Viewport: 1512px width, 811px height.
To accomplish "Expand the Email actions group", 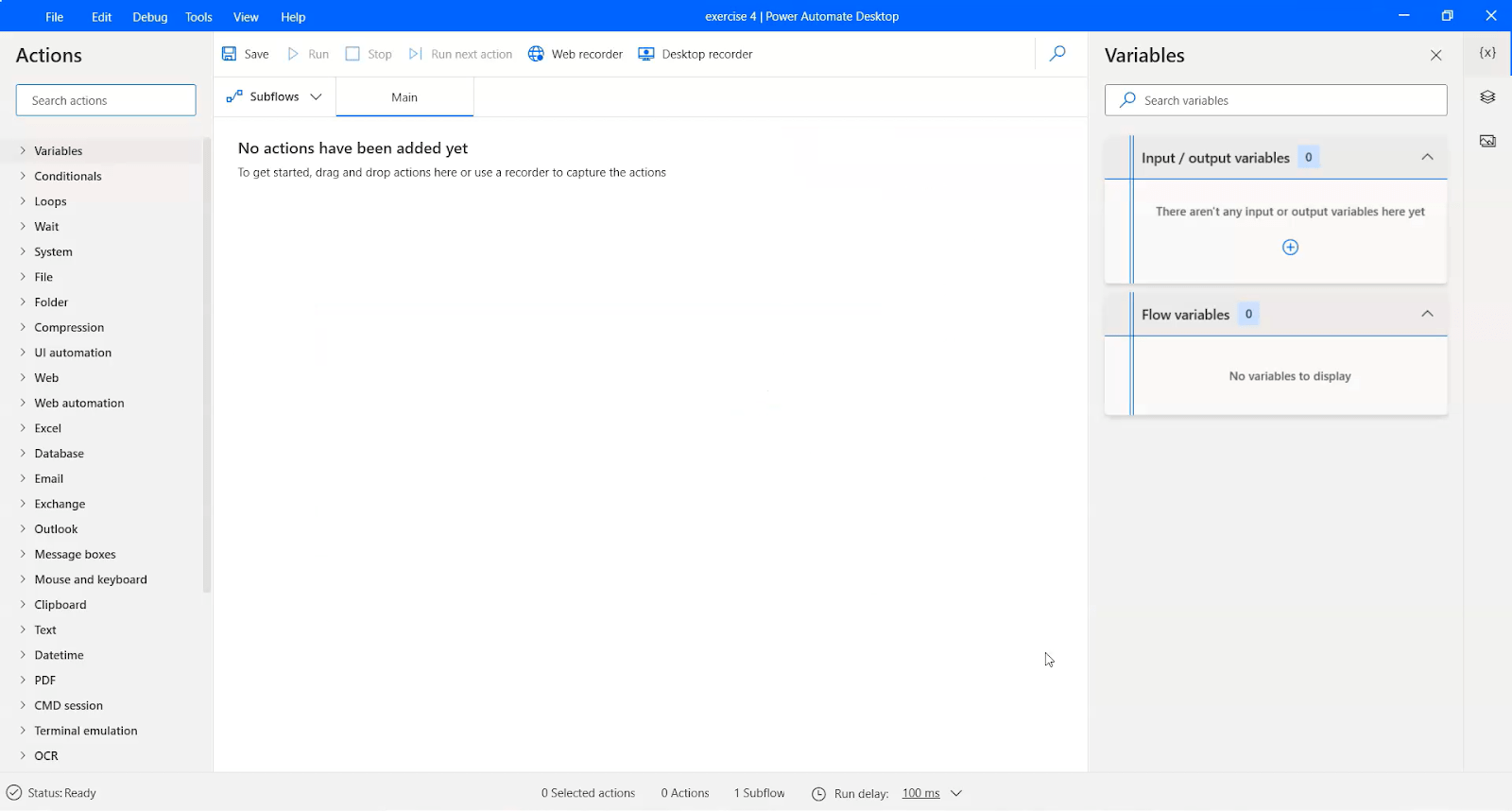I will click(23, 478).
